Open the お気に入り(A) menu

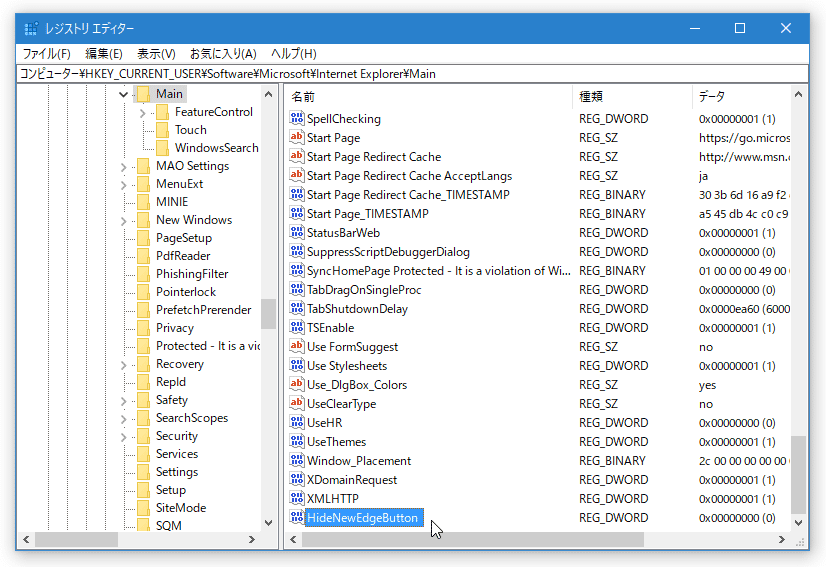coord(223,54)
